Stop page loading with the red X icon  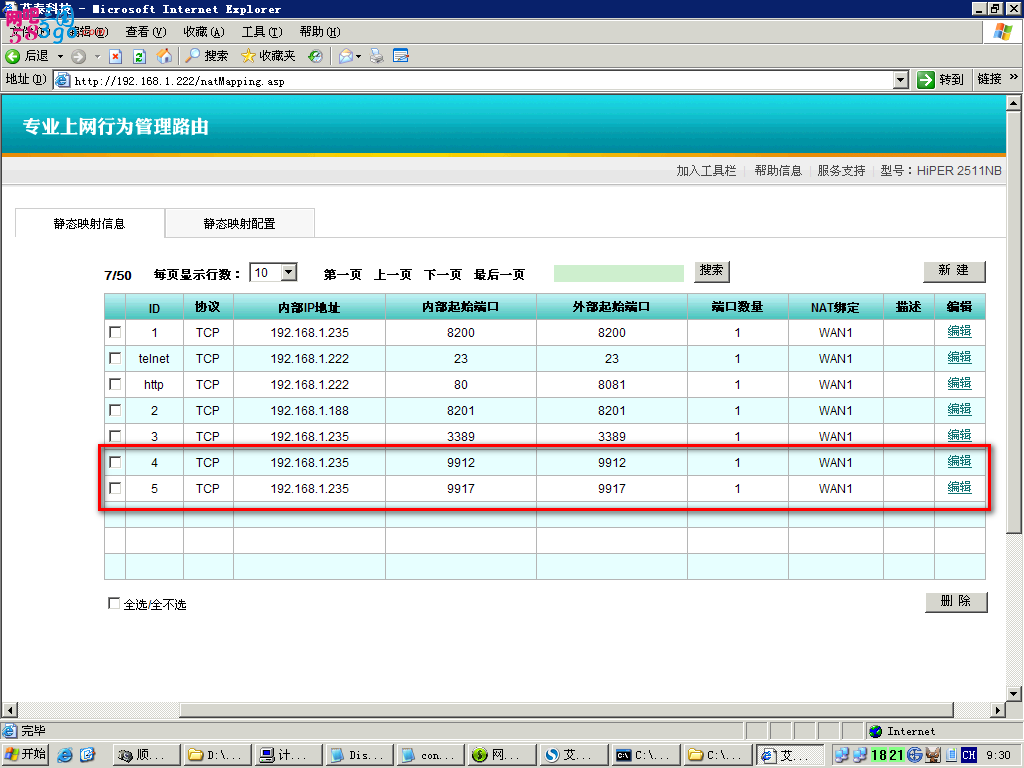click(x=116, y=56)
